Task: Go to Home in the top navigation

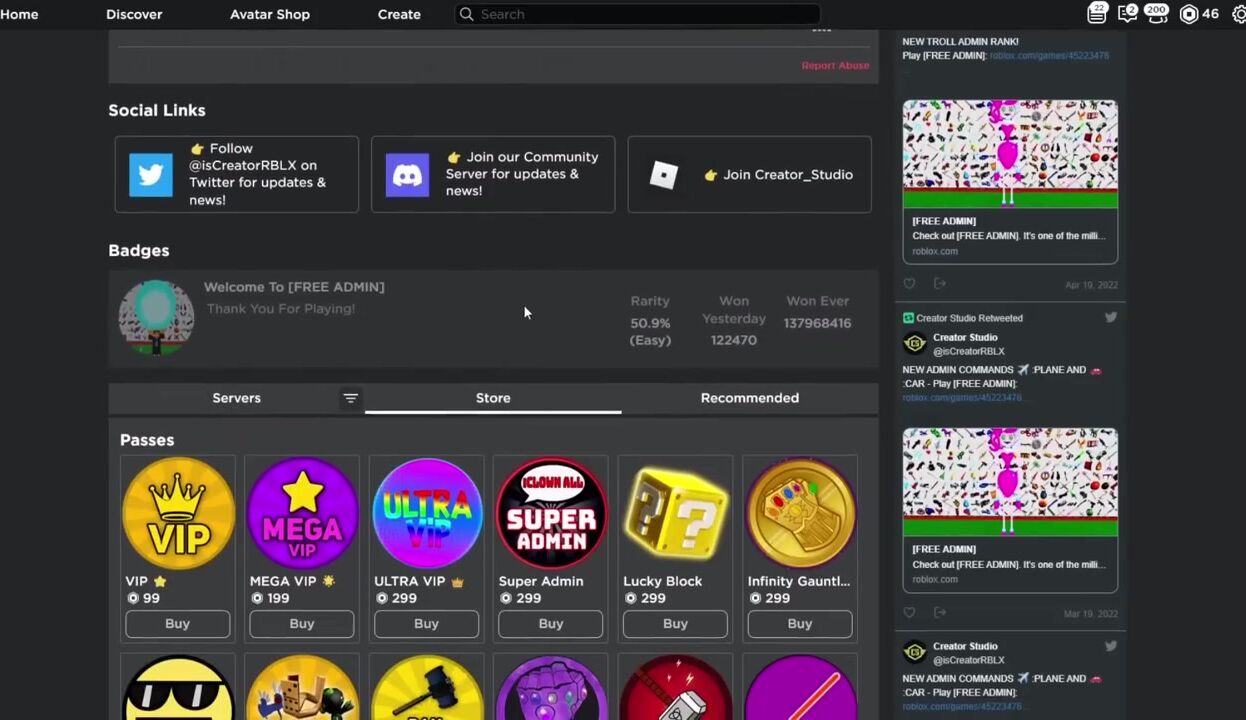Action: (x=19, y=14)
